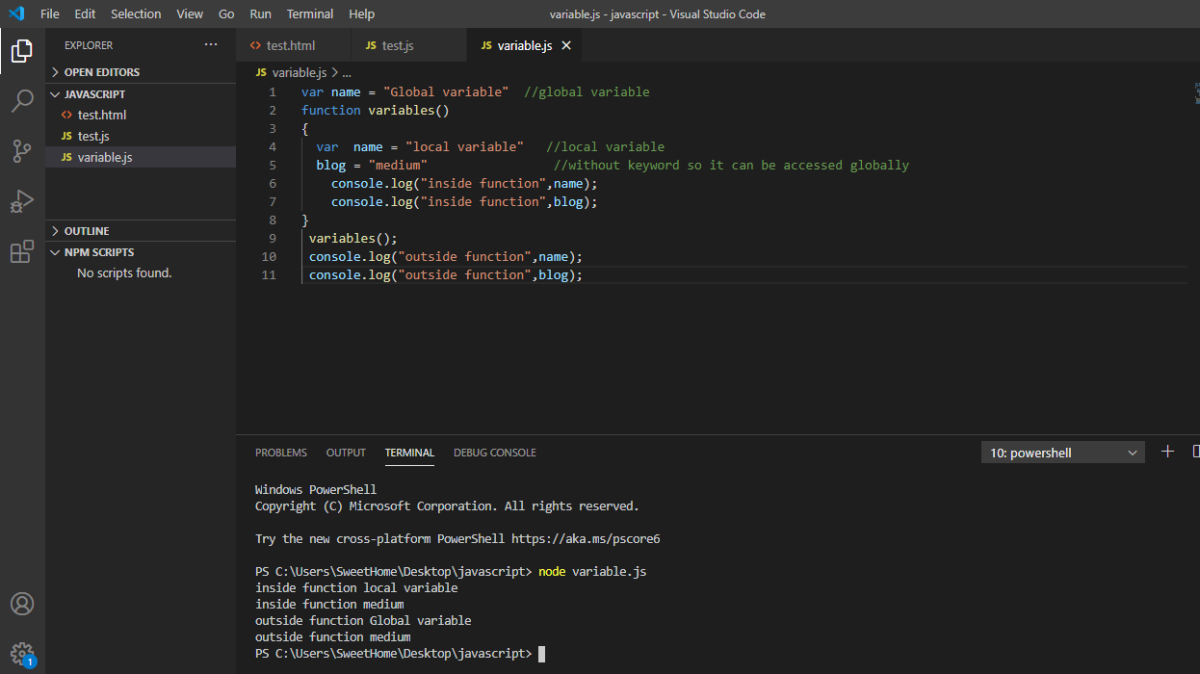Open the Explorer view in activity bar
Image resolution: width=1200 pixels, height=674 pixels.
pyautogui.click(x=22, y=50)
